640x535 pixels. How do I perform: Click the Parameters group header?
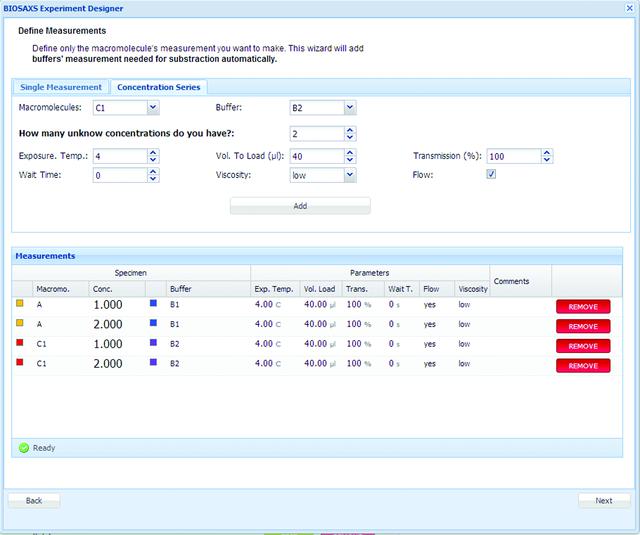pos(370,273)
